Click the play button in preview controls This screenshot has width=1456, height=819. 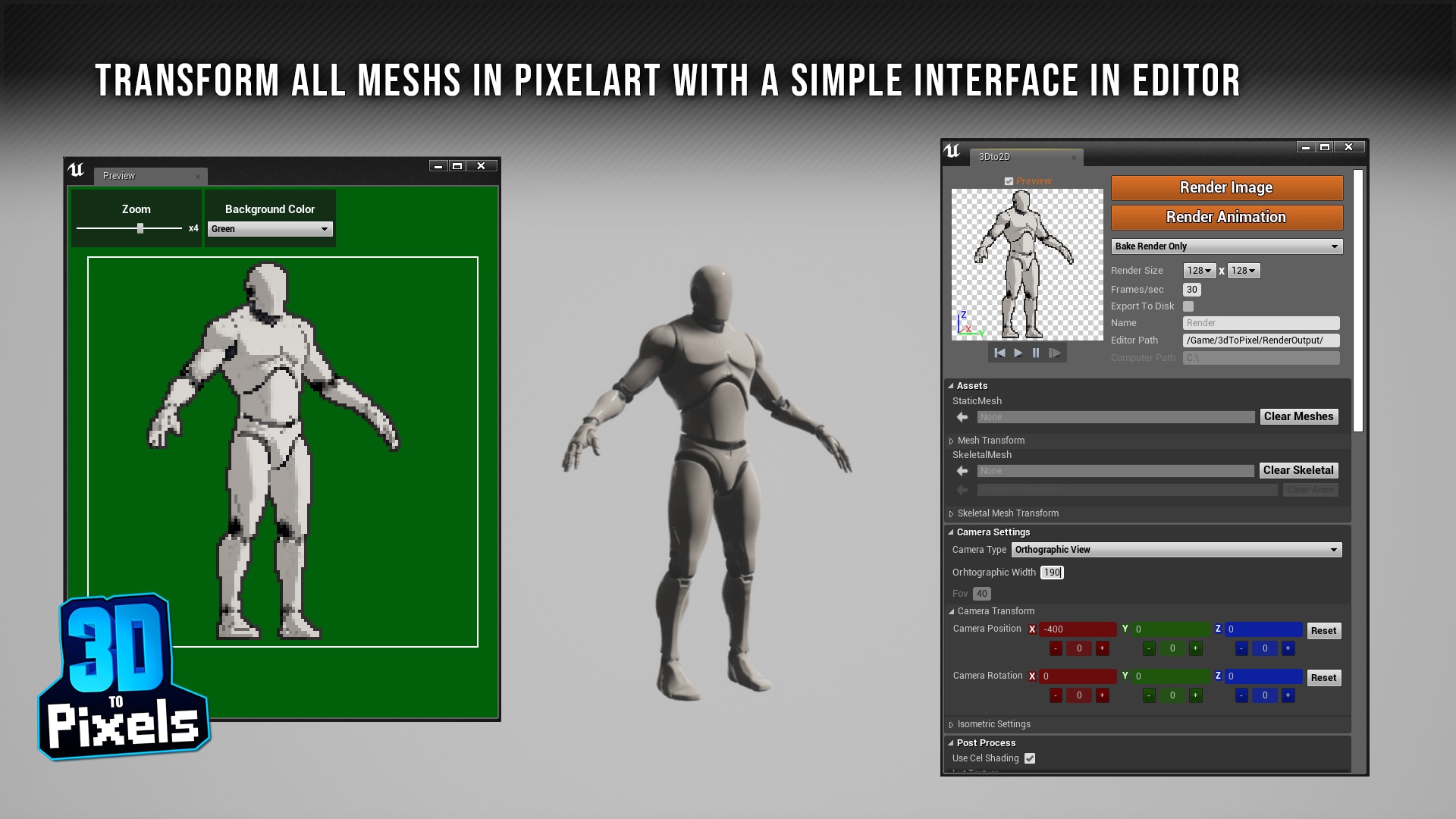[1017, 352]
